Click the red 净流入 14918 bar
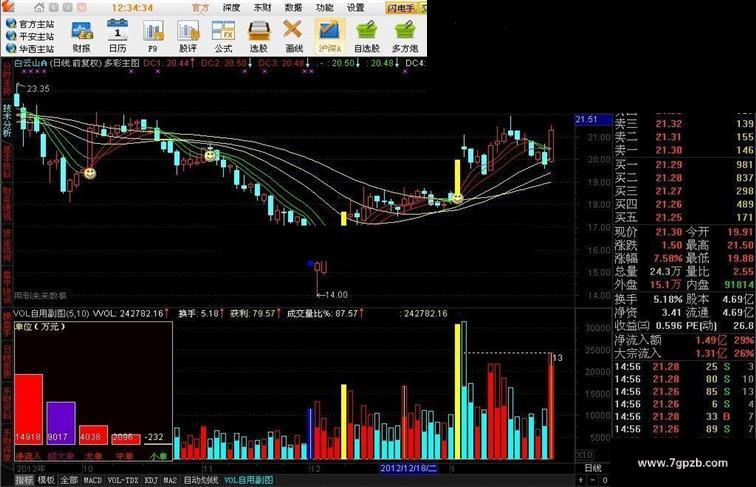Image resolution: width=756 pixels, height=487 pixels. pos(28,409)
